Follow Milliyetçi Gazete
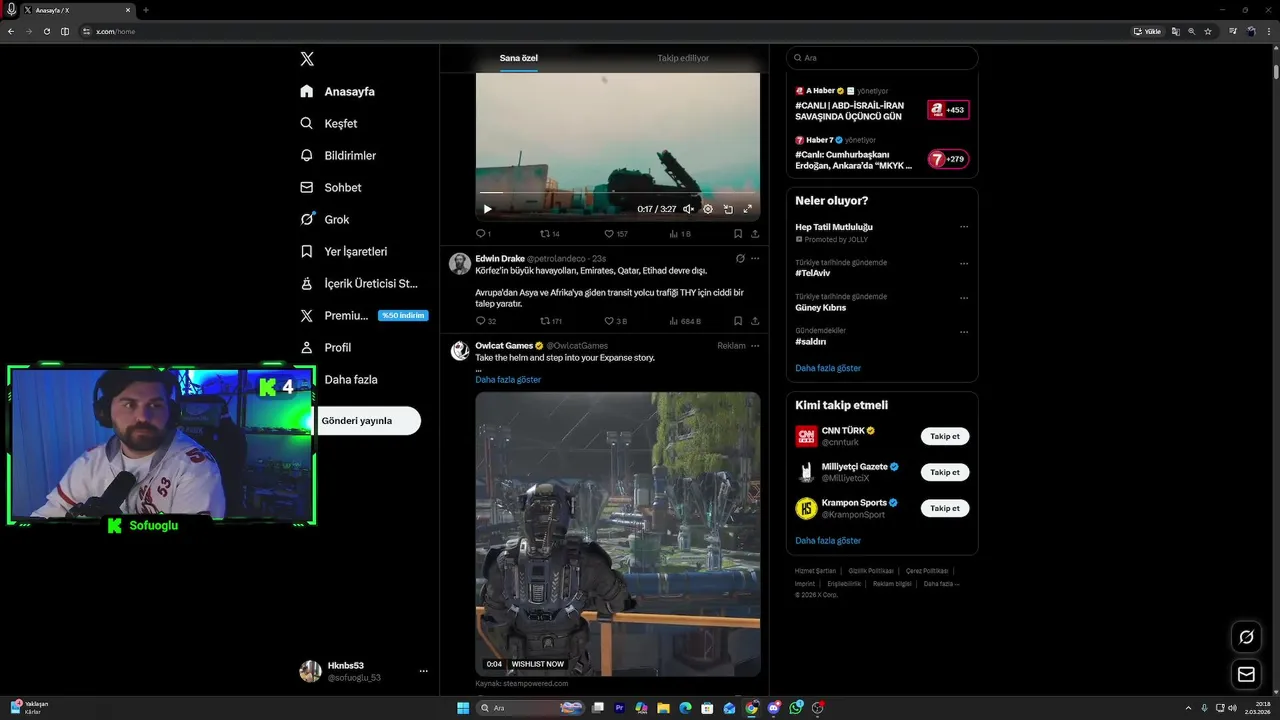1280x720 pixels. coord(945,472)
